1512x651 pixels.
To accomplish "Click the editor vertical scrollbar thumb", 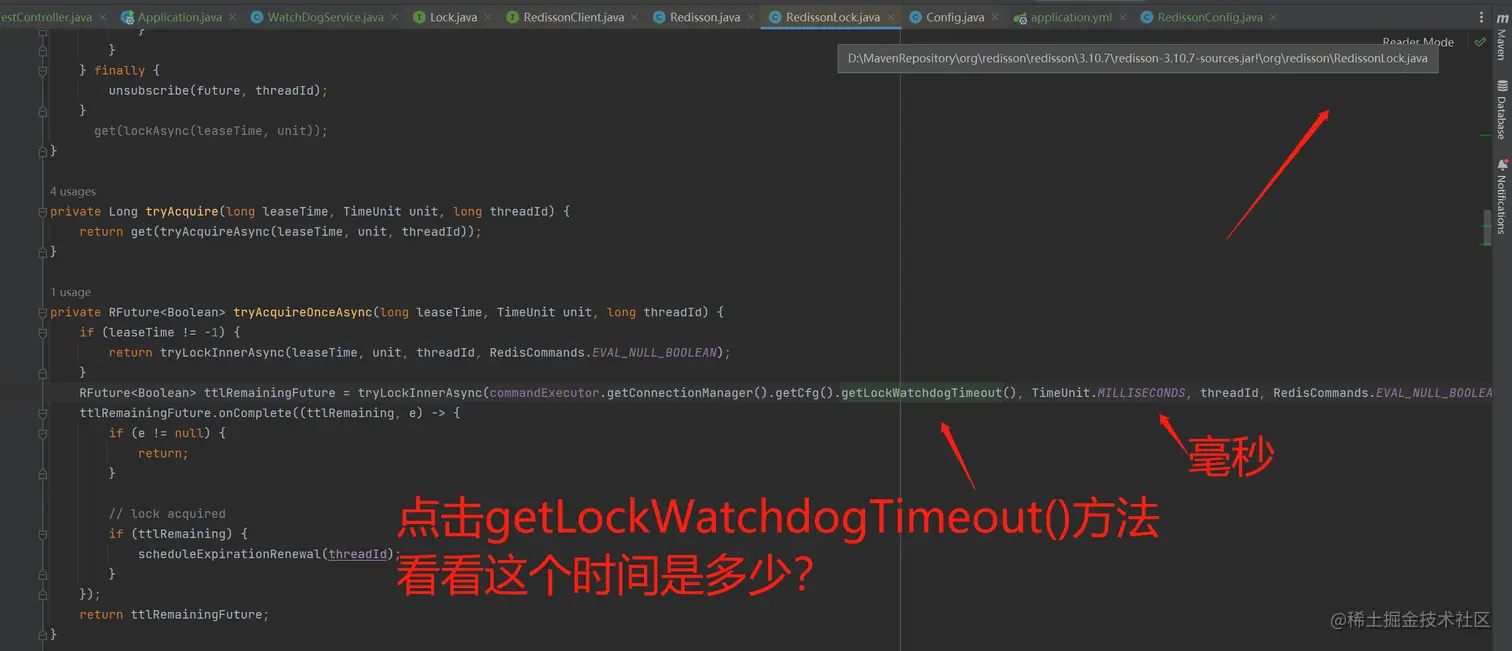I will (x=1489, y=228).
